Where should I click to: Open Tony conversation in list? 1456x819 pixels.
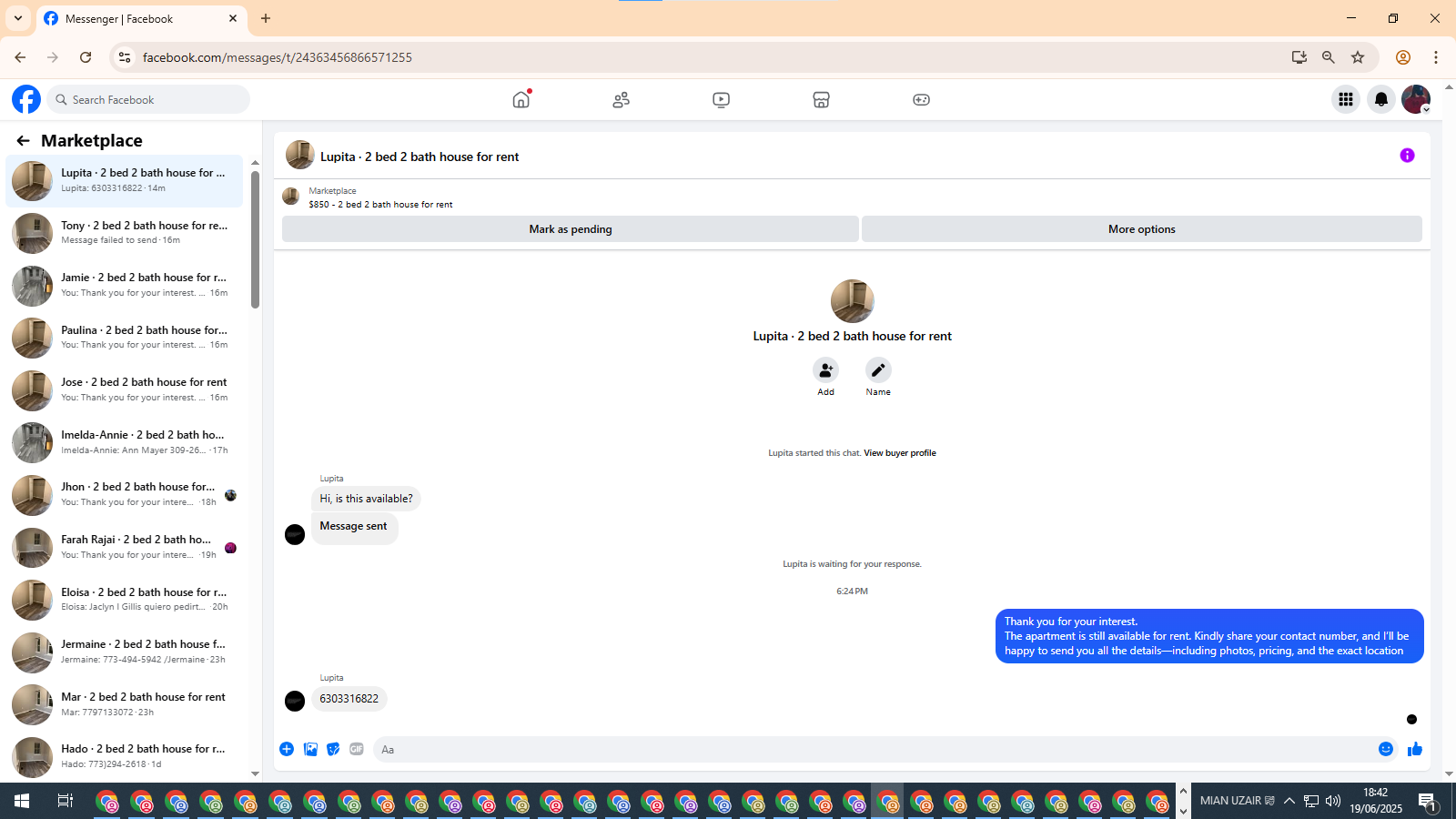tap(125, 233)
